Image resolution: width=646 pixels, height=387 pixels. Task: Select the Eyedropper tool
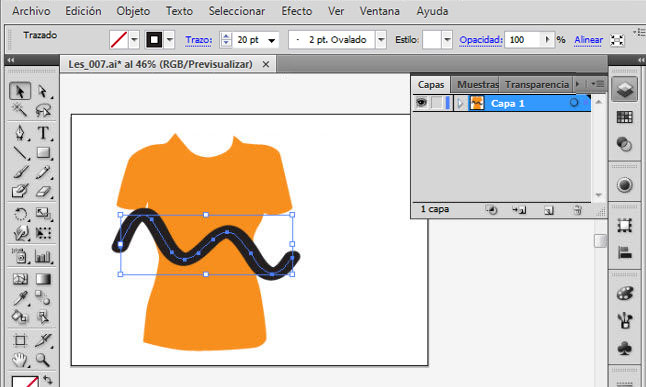[x=20, y=298]
